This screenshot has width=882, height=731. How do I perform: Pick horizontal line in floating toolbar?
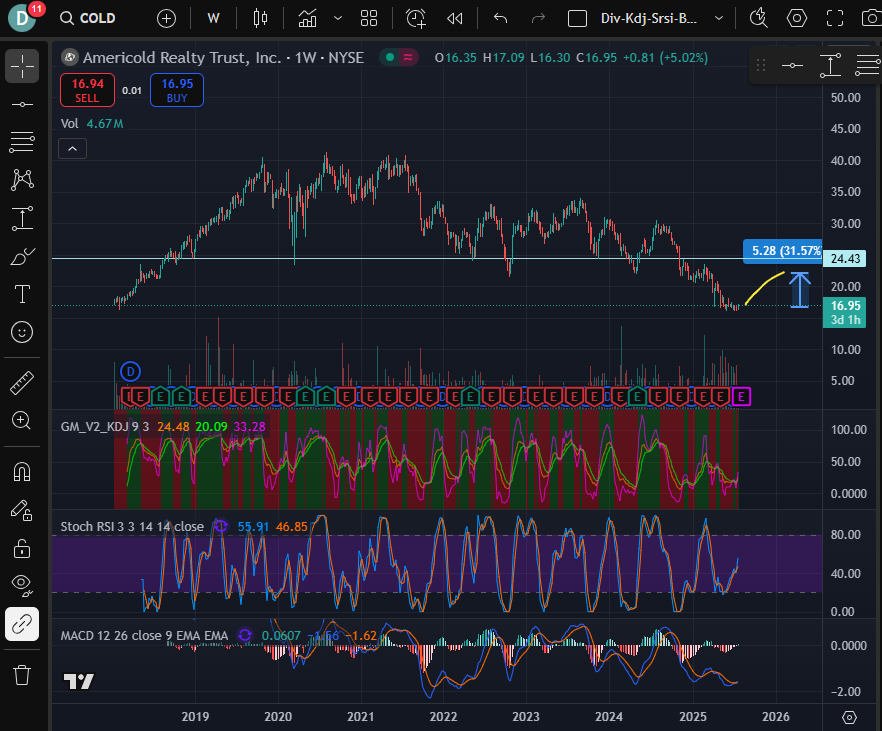point(792,65)
